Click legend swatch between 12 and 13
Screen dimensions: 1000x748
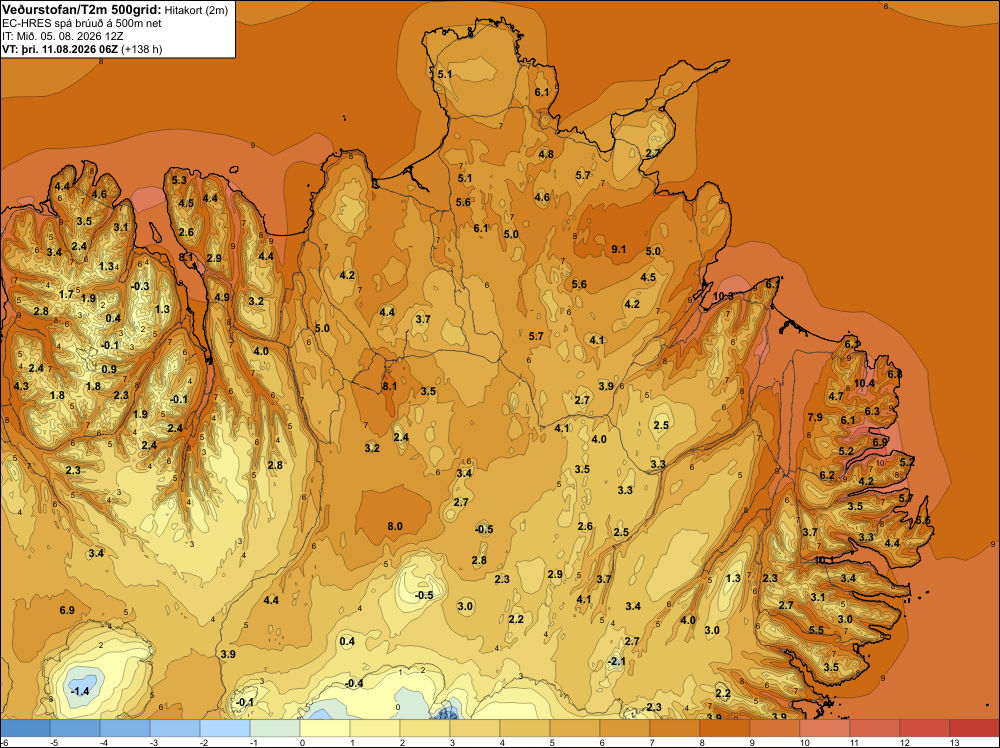pos(924,728)
